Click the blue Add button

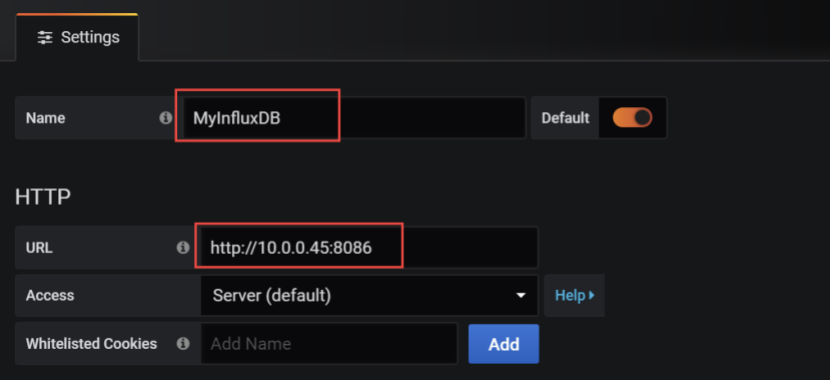(x=504, y=344)
